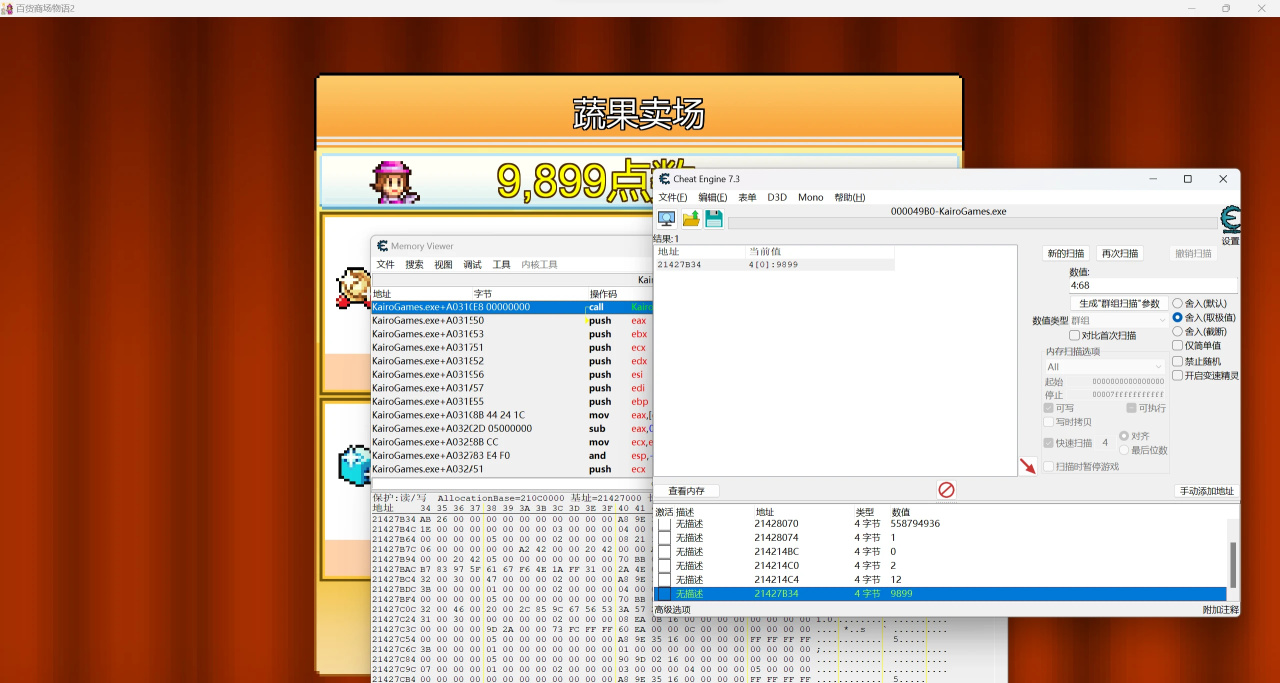
Task: Select the push eax instruction row
Action: (511, 320)
